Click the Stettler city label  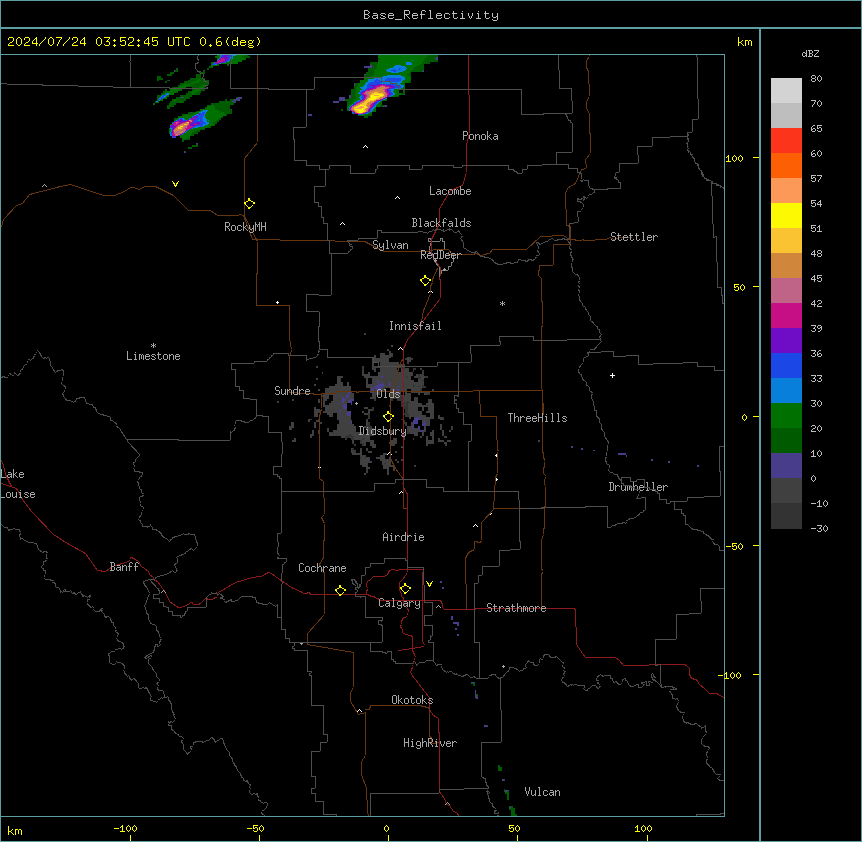(x=634, y=237)
